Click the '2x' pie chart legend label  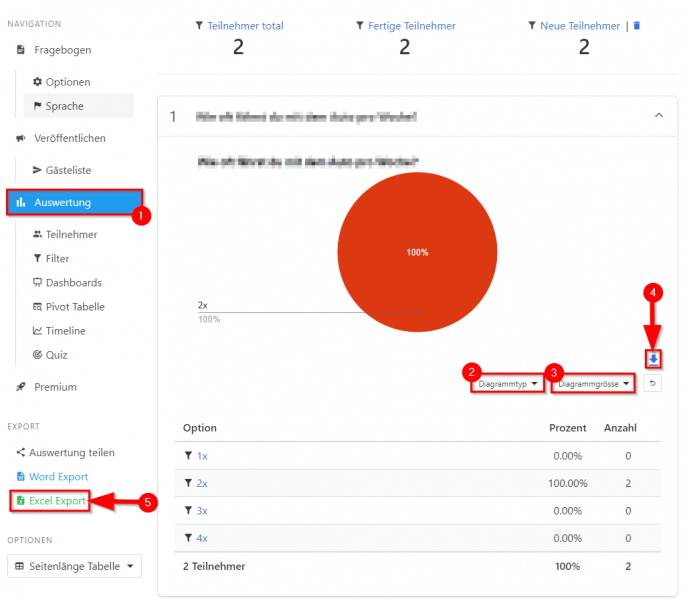coord(203,305)
